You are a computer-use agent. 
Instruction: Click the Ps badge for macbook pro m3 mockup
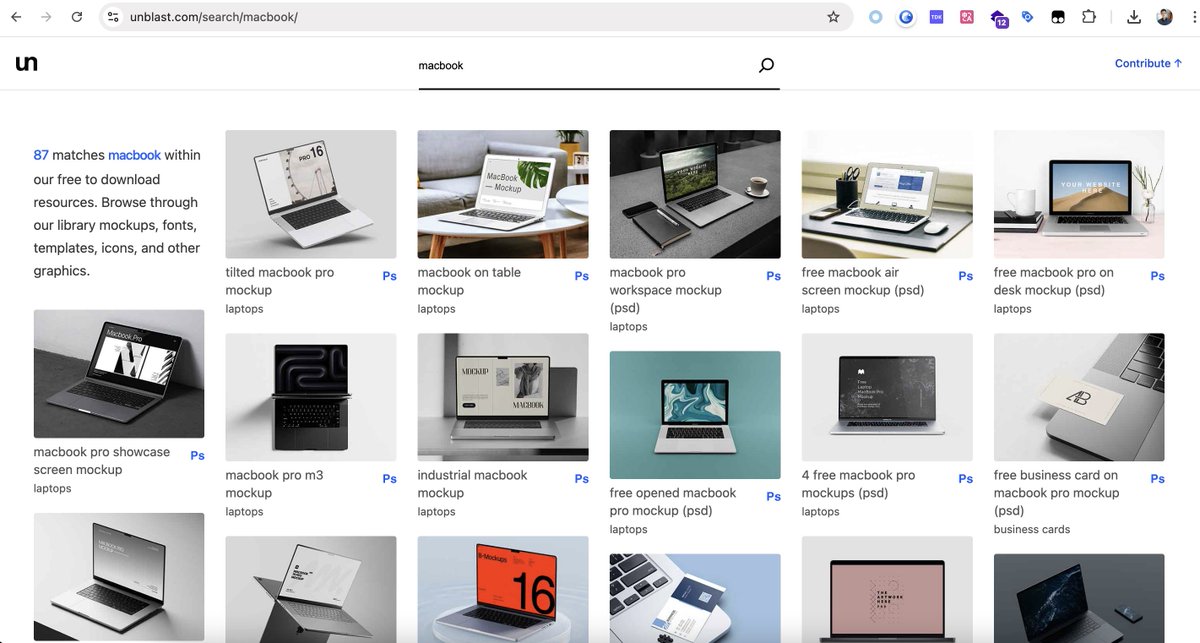point(389,479)
